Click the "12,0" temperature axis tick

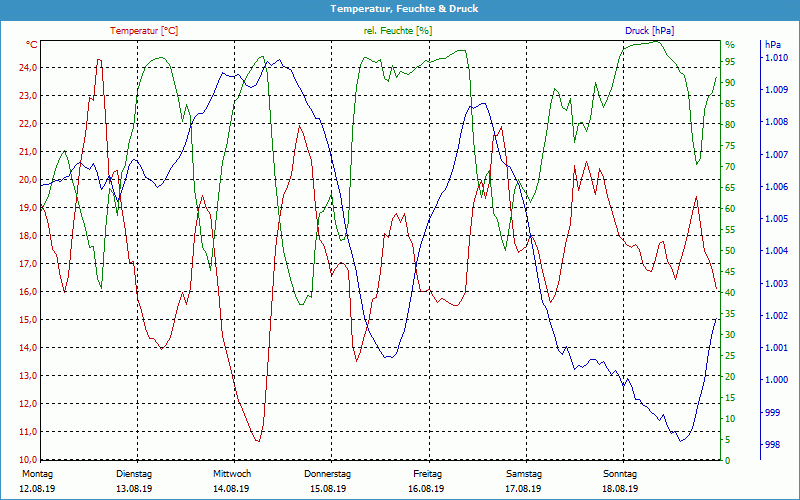28,404
